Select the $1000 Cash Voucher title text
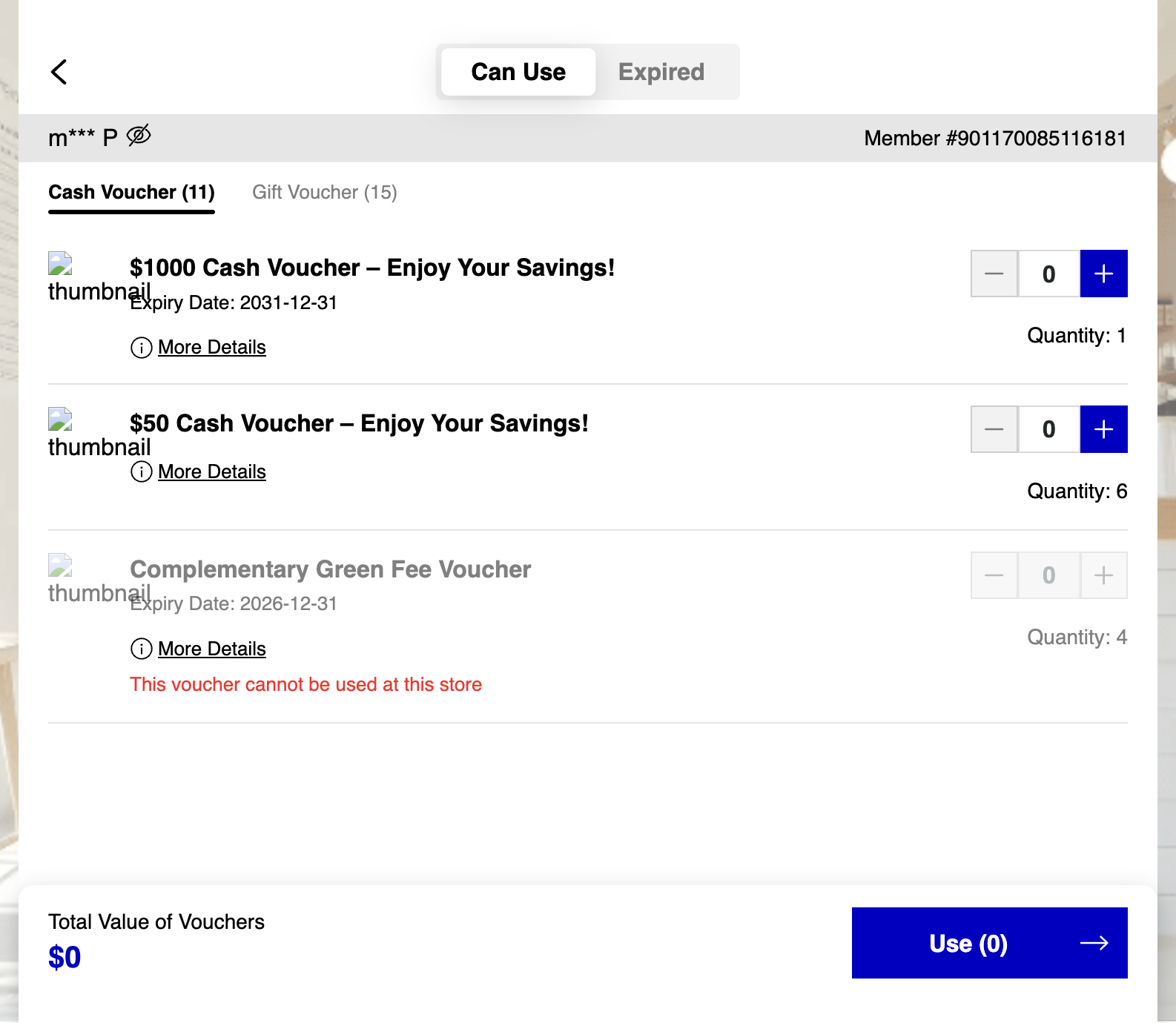The image size is (1176, 1023). tap(372, 268)
